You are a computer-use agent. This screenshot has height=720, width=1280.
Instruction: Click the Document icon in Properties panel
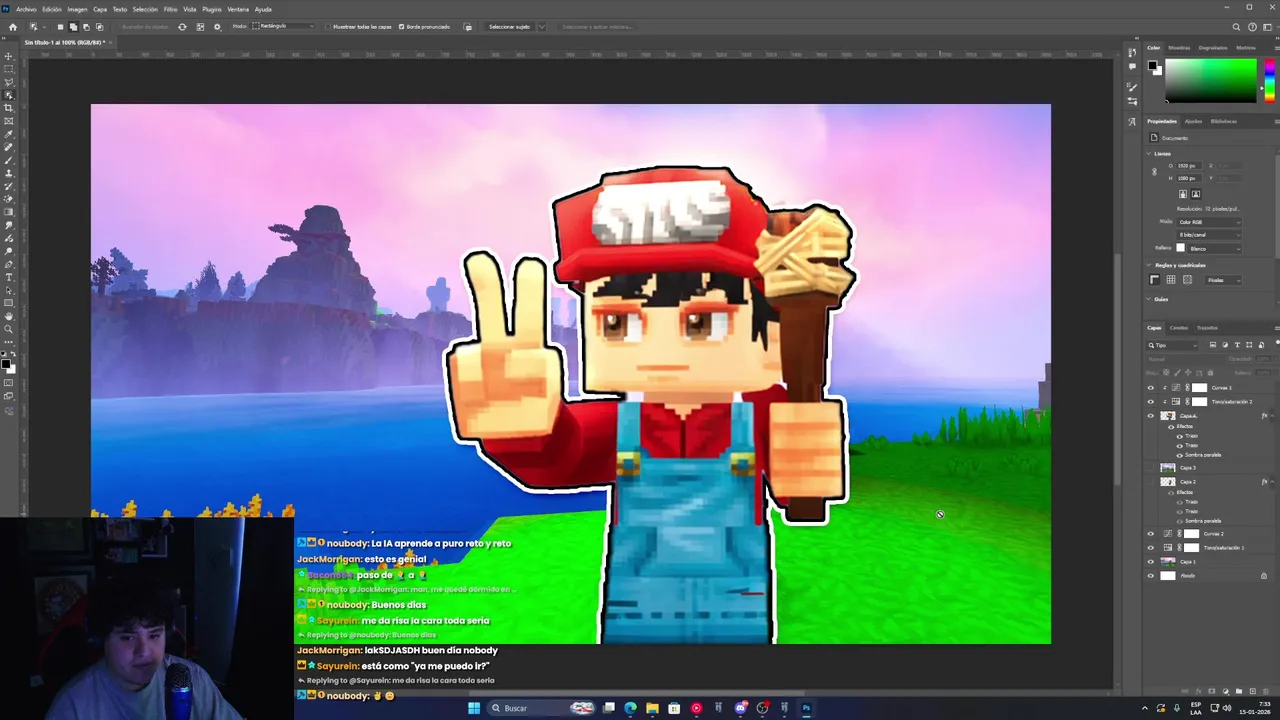[1154, 138]
